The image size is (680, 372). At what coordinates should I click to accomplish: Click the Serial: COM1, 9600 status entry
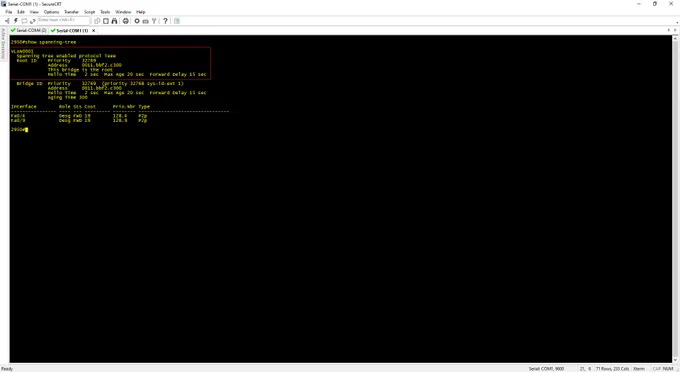(x=546, y=369)
